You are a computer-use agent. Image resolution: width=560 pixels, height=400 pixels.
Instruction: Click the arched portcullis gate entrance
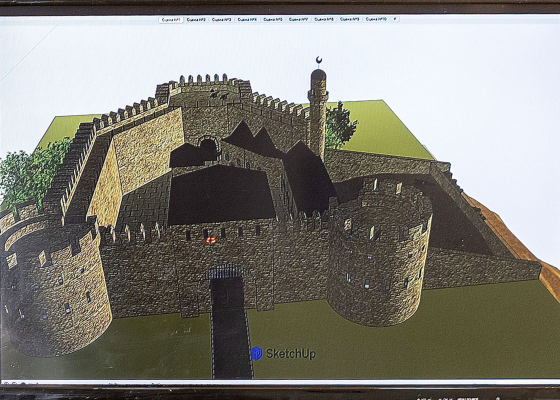point(228,272)
